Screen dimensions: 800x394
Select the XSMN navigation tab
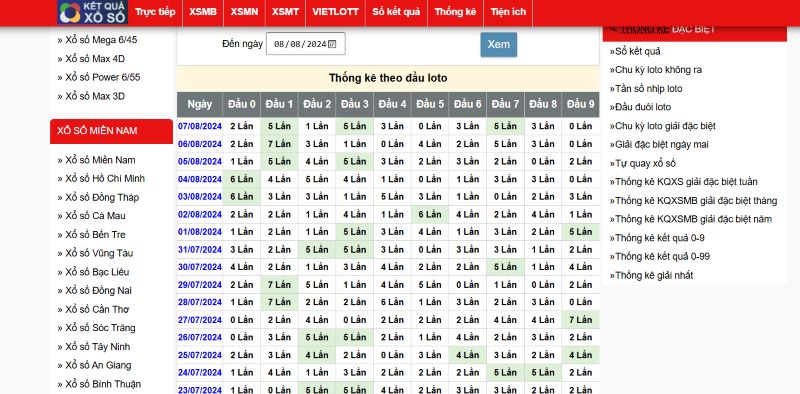[x=244, y=12]
